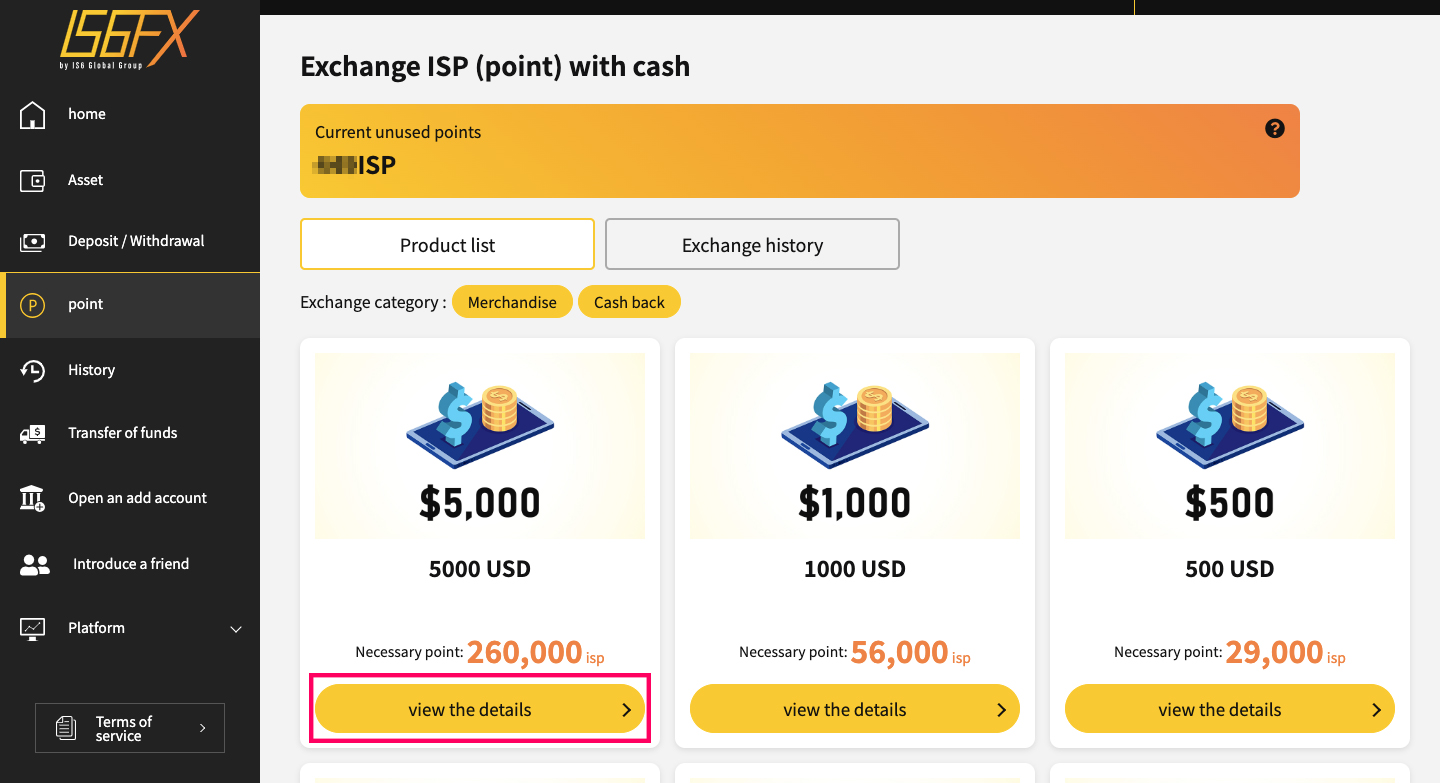This screenshot has width=1440, height=783.
Task: Click the home house icon in sidebar
Action: point(33,115)
